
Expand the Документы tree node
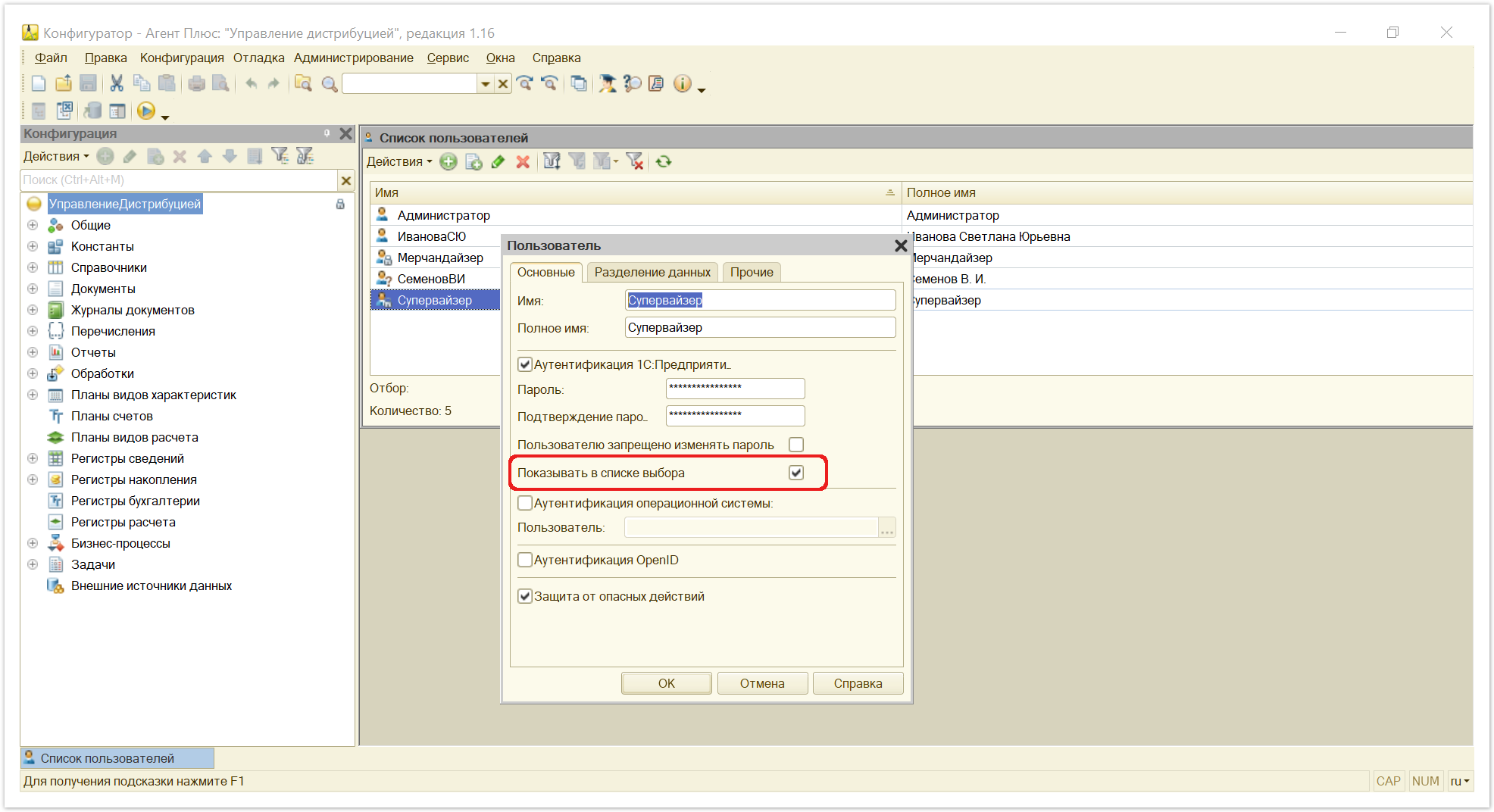click(x=33, y=289)
